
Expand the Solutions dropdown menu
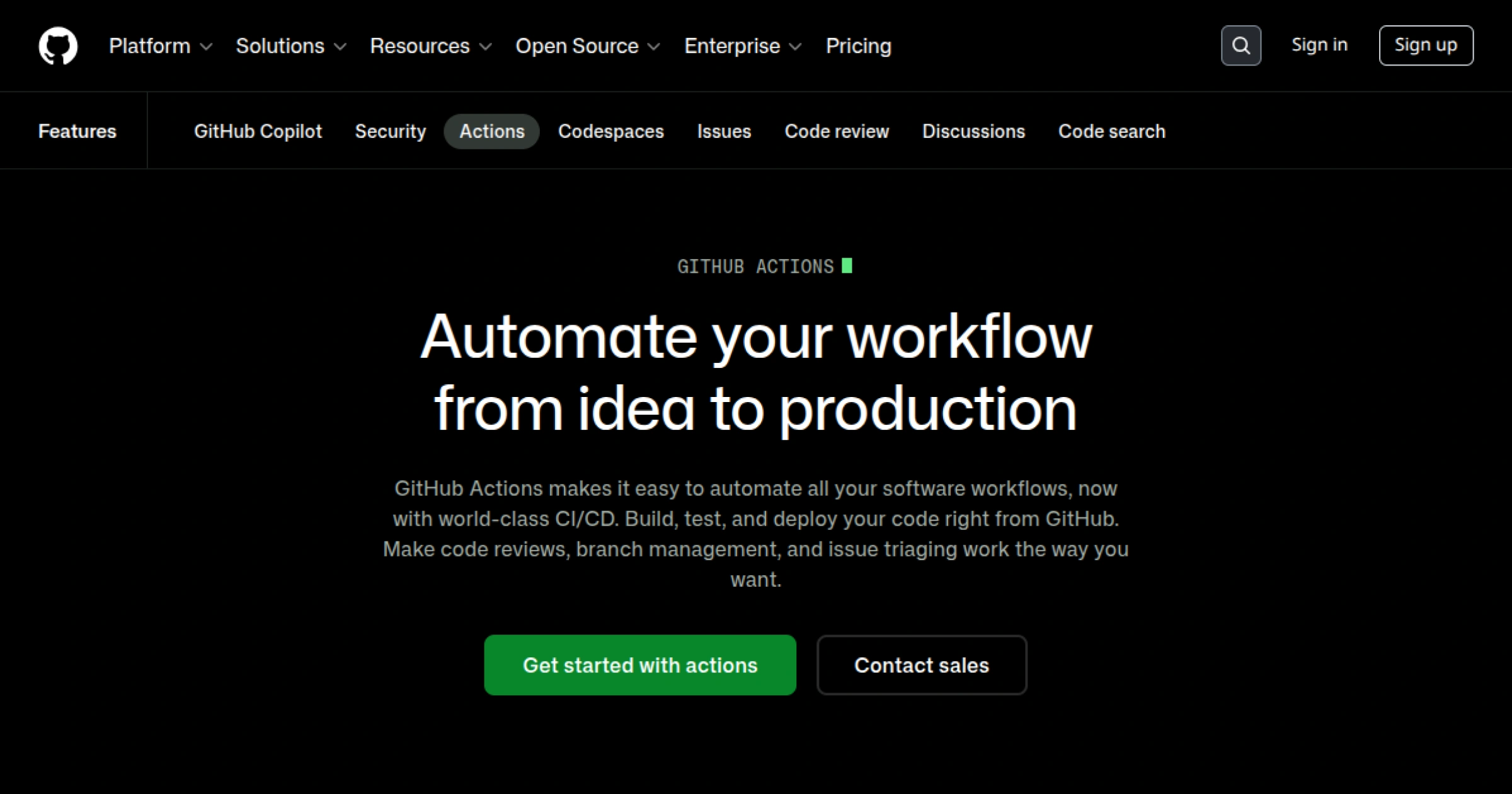coord(291,46)
